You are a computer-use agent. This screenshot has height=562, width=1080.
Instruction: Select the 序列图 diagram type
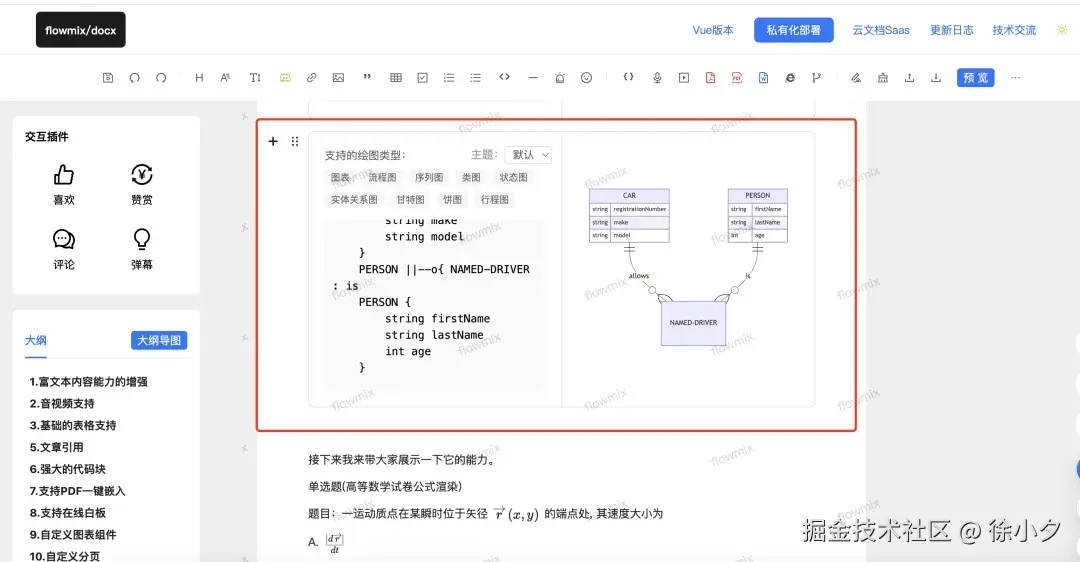click(x=429, y=178)
